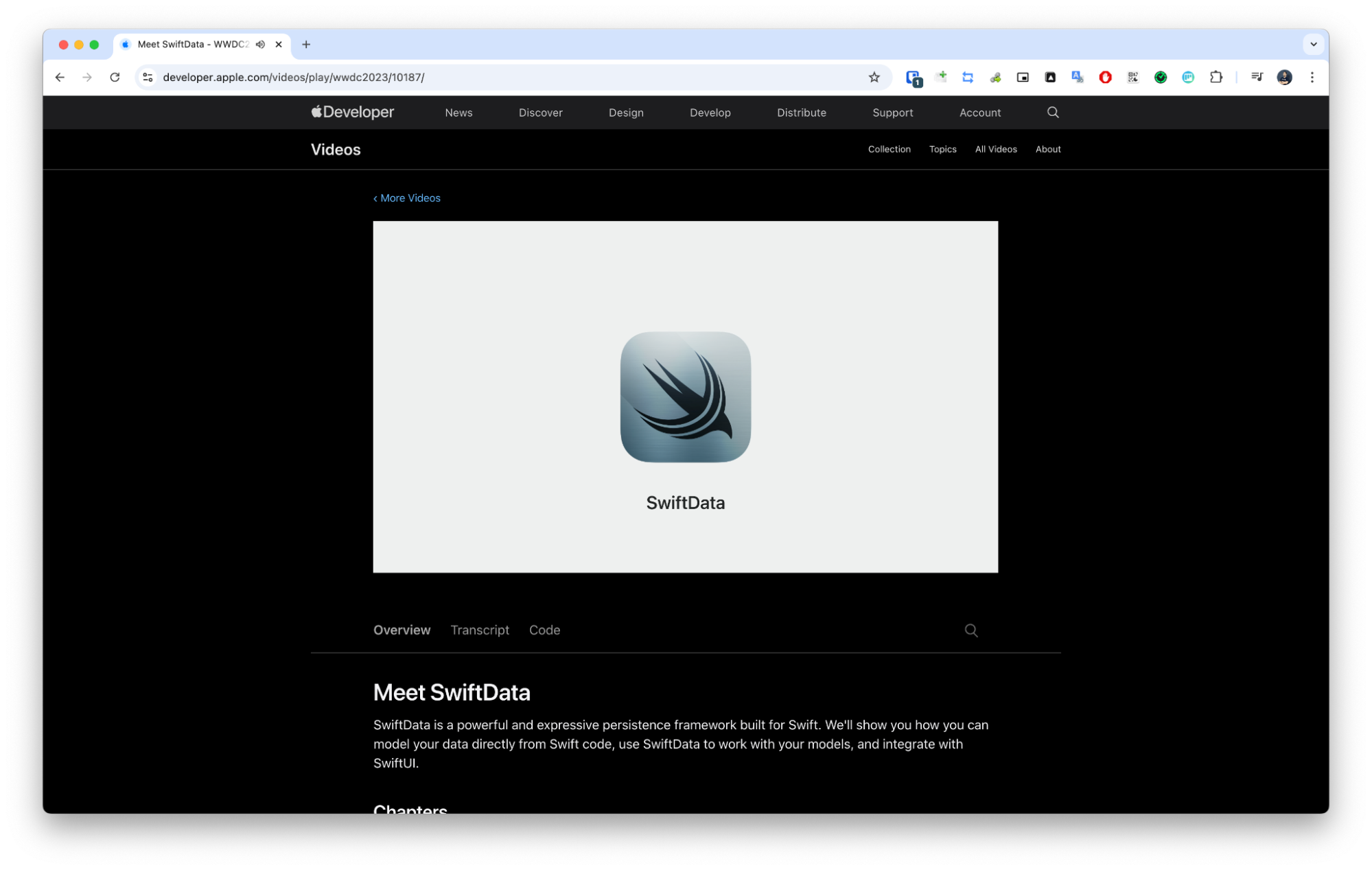Open the Chrome three-dot menu
Screen dimensions: 1372x870
click(x=1312, y=78)
